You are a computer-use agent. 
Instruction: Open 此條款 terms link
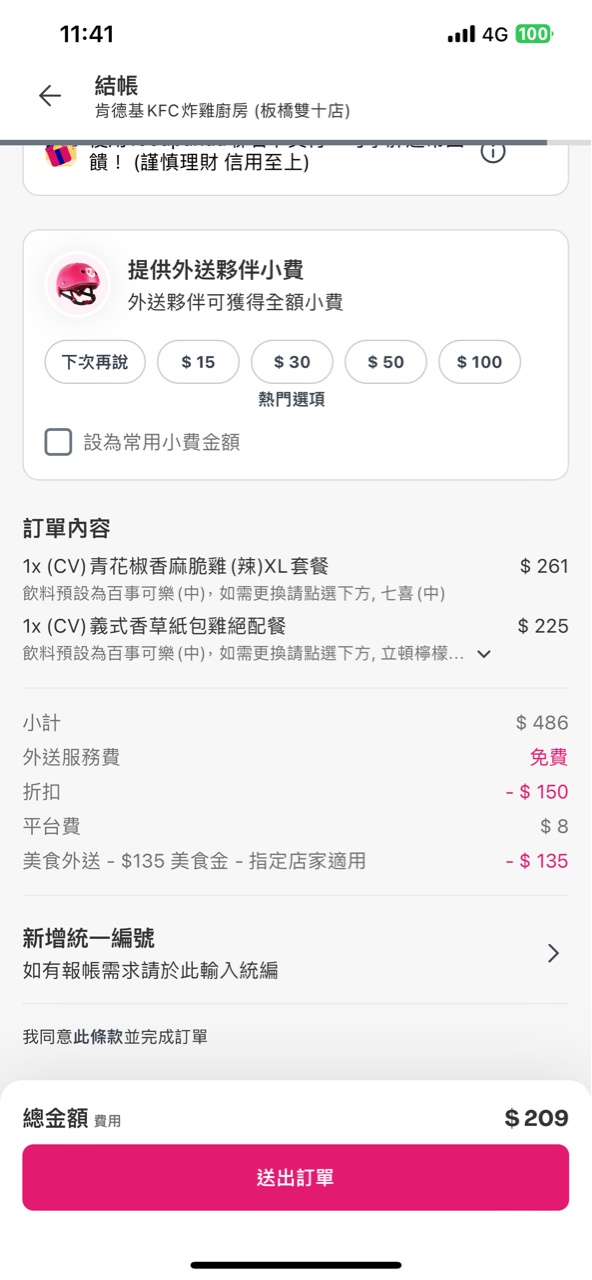pos(98,1037)
